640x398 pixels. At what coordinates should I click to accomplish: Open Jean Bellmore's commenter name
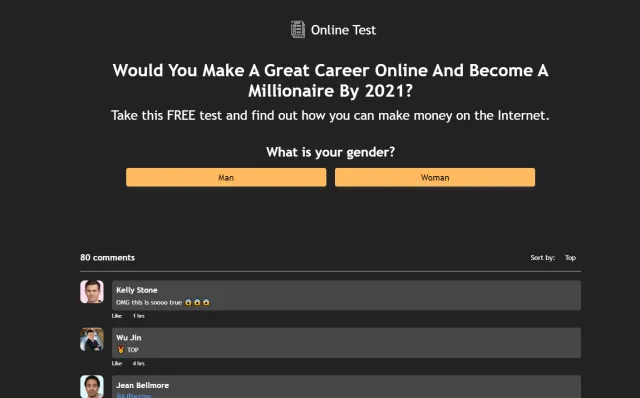pyautogui.click(x=142, y=385)
